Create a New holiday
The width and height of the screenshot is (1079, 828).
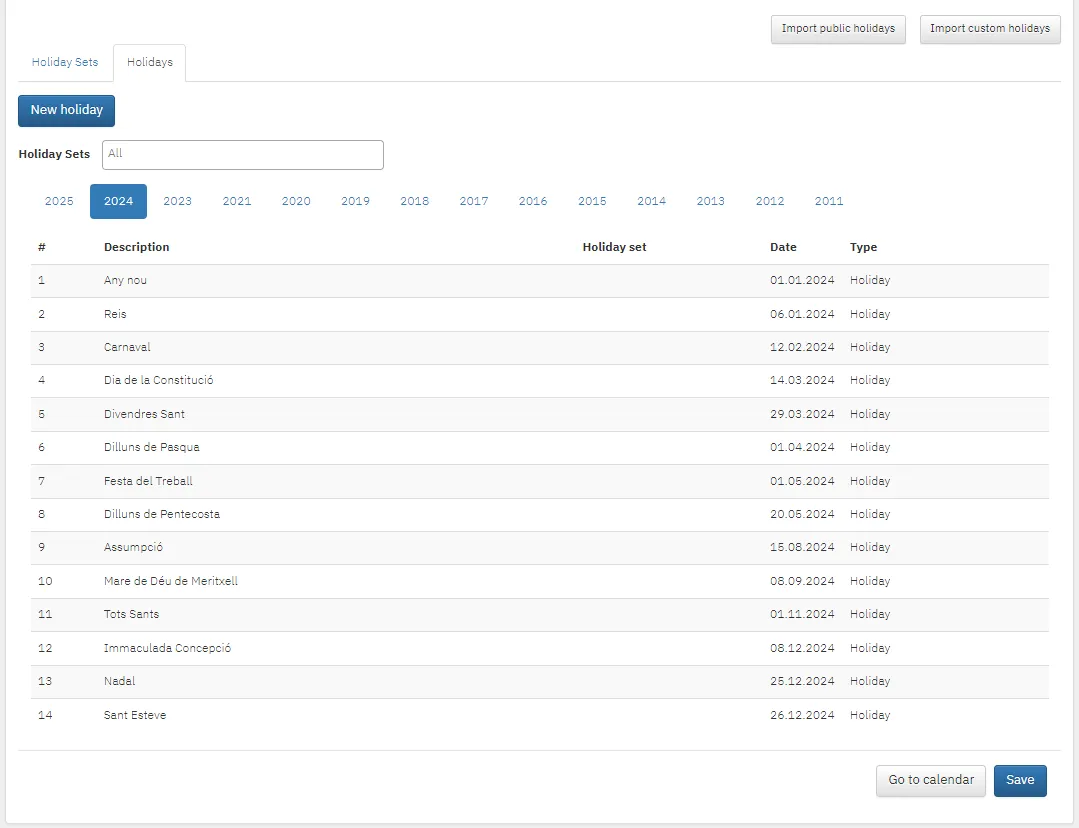point(67,110)
